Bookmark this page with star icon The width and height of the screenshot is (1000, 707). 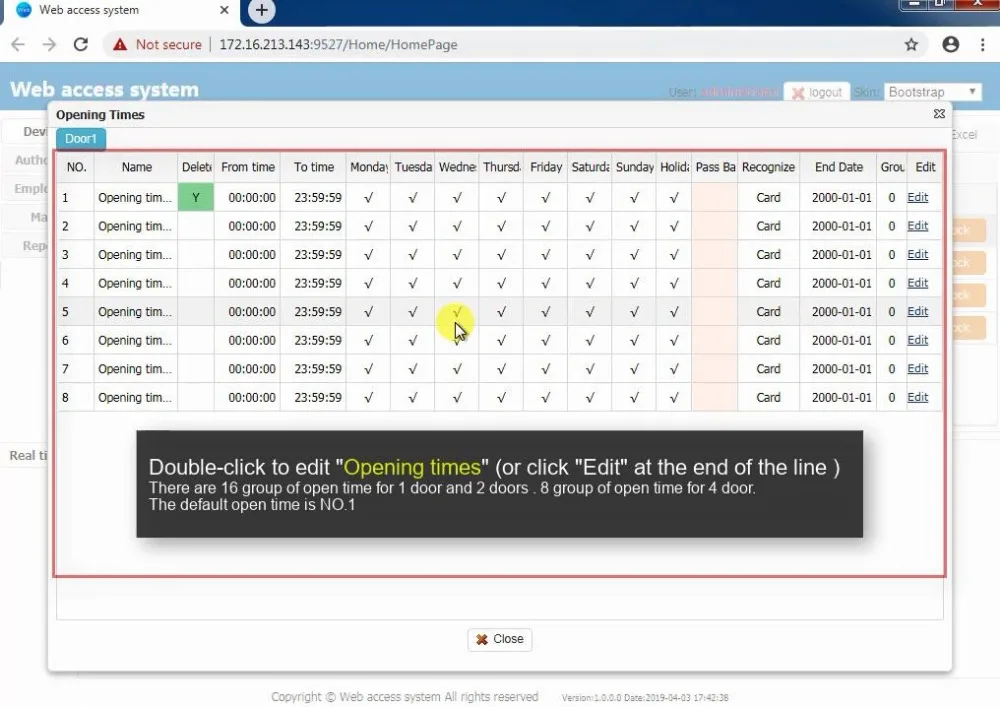(911, 45)
